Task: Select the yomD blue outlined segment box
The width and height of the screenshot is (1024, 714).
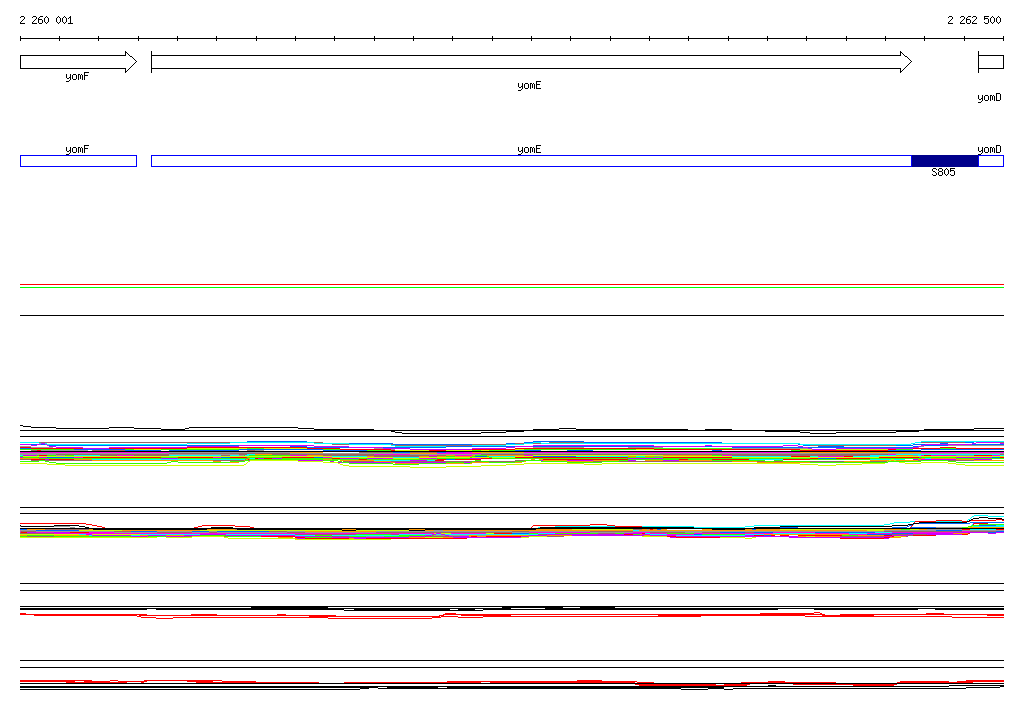Action: [x=990, y=161]
